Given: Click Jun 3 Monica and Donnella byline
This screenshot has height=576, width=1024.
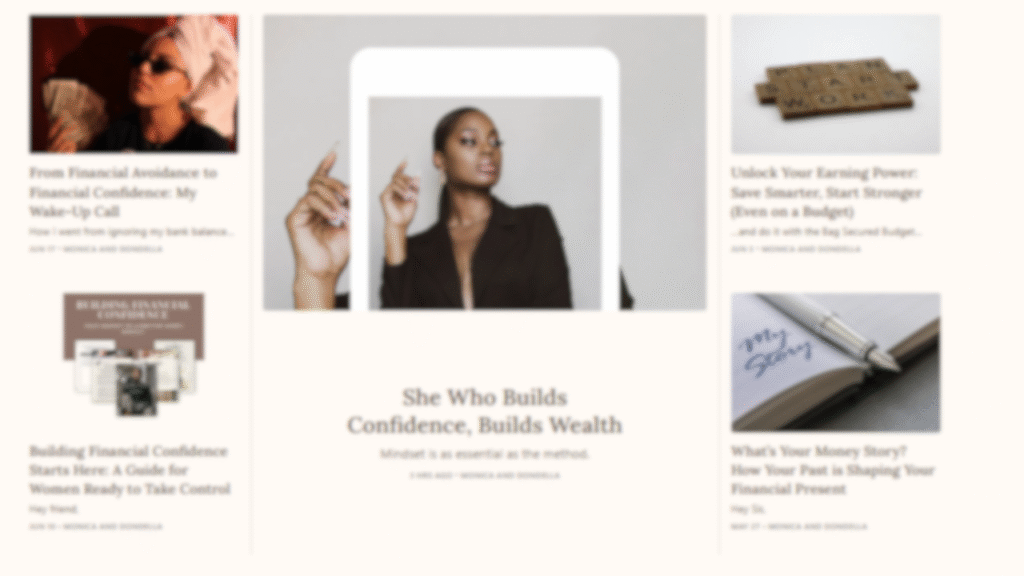Looking at the screenshot, I should pyautogui.click(x=795, y=249).
